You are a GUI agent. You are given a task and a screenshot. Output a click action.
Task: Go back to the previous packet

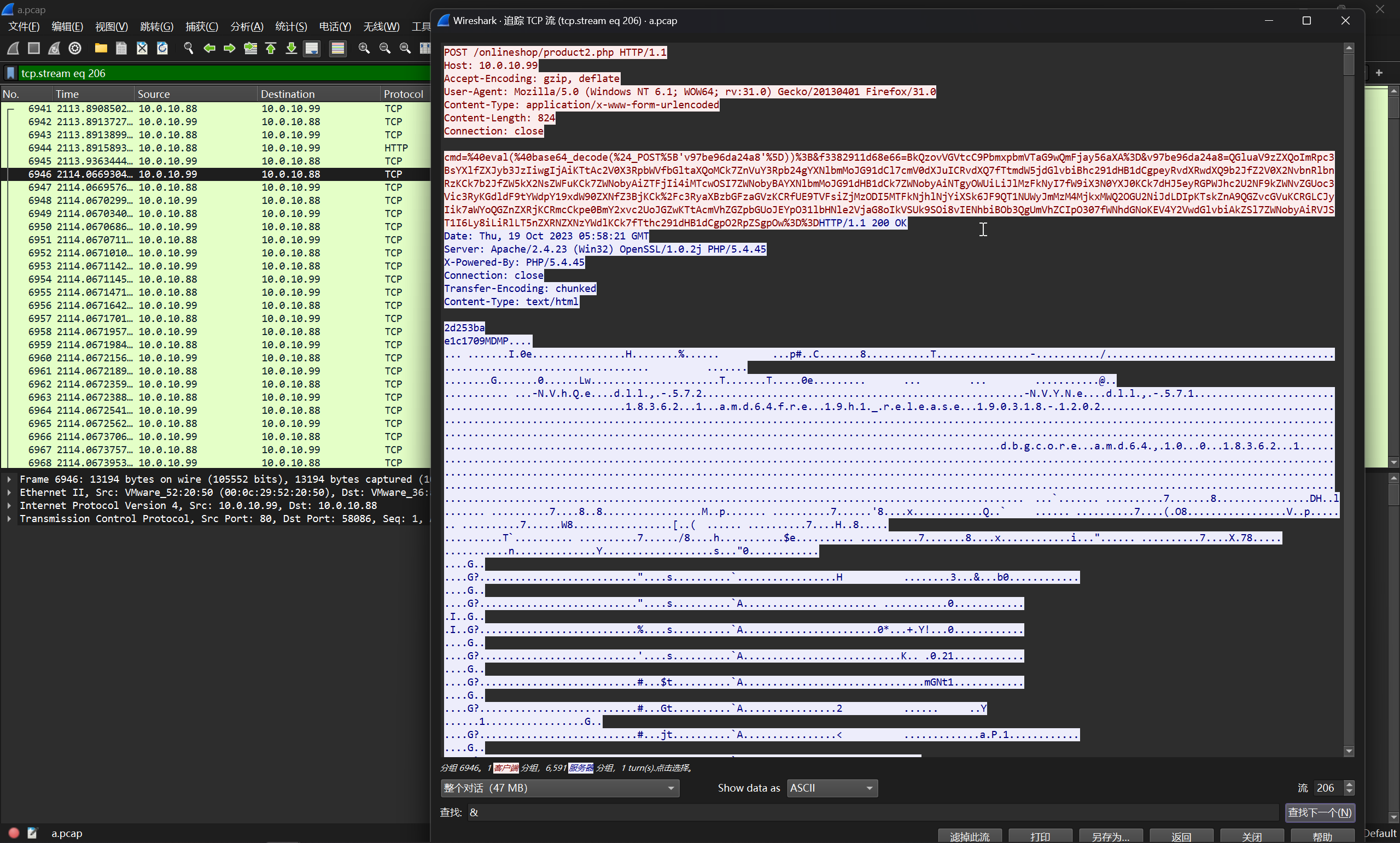(x=209, y=48)
